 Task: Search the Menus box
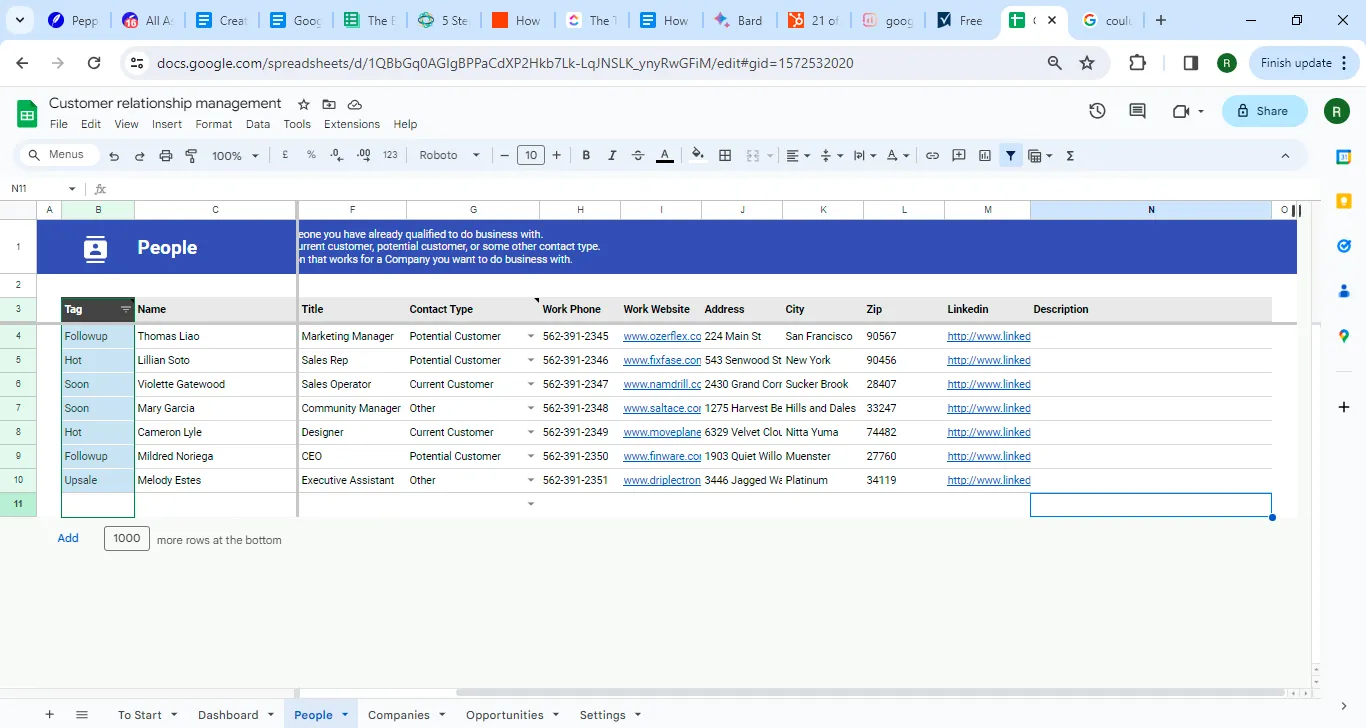pos(59,155)
